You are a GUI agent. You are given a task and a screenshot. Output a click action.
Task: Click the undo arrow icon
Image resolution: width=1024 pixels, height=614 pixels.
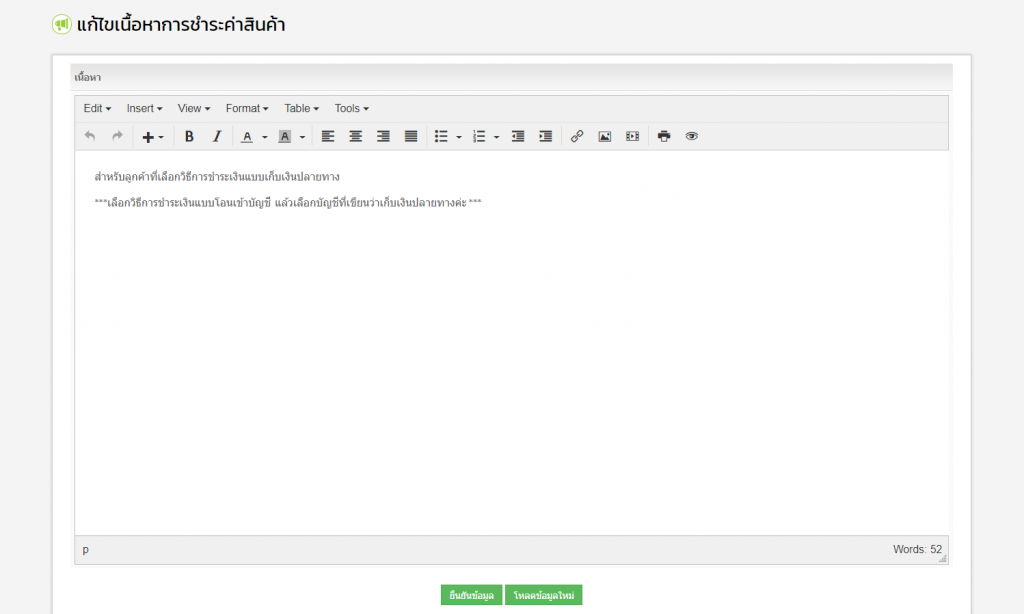(x=90, y=137)
